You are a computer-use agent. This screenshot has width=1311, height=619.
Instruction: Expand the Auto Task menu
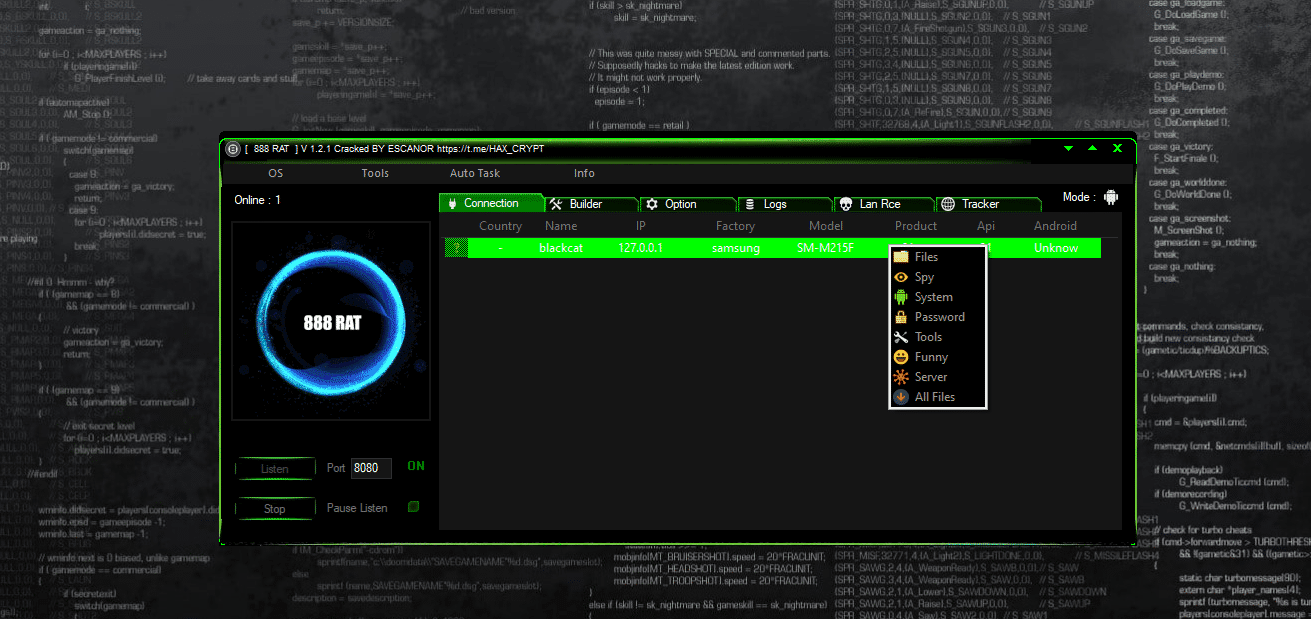point(475,173)
